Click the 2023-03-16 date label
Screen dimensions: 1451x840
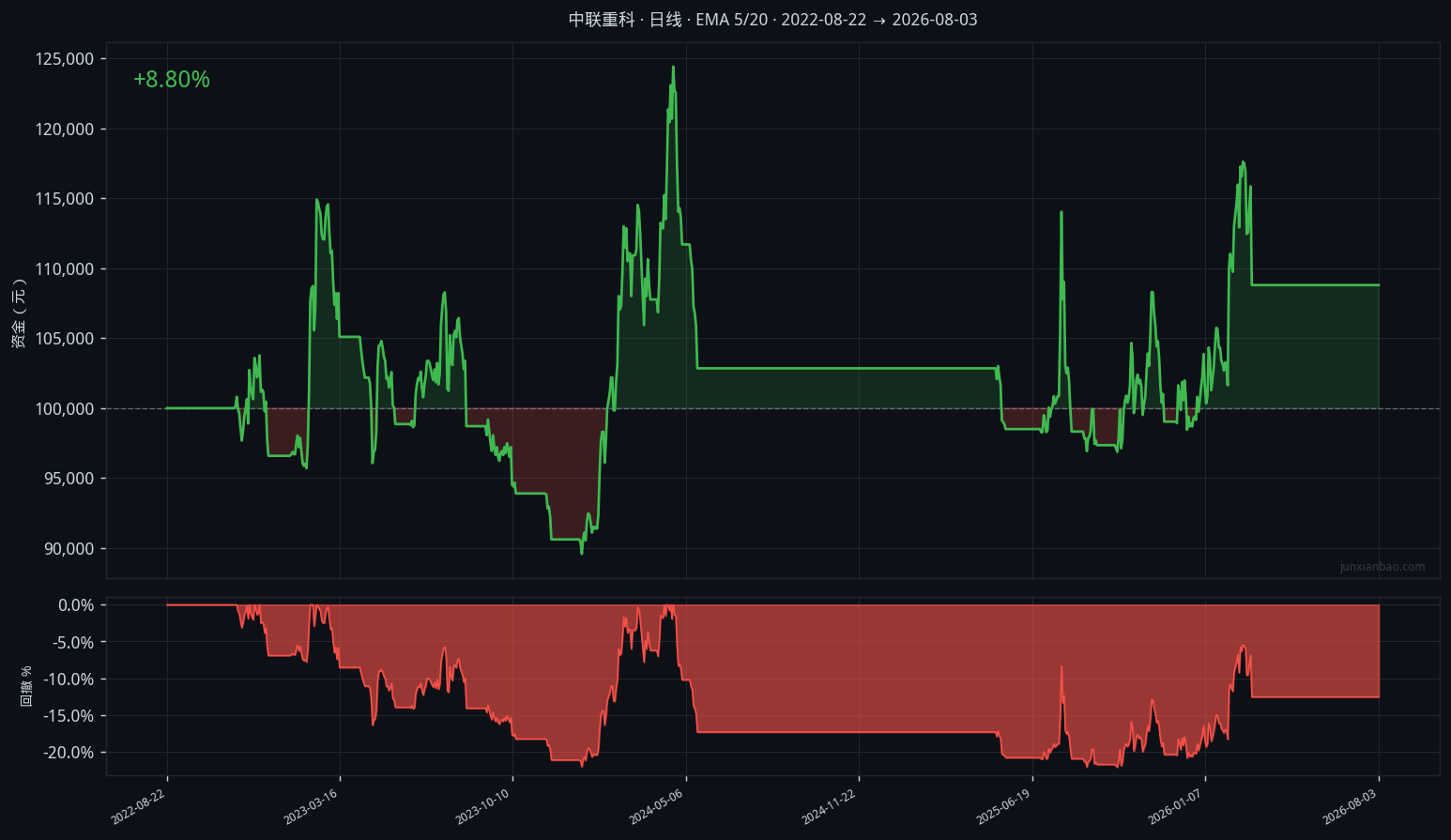coord(311,806)
